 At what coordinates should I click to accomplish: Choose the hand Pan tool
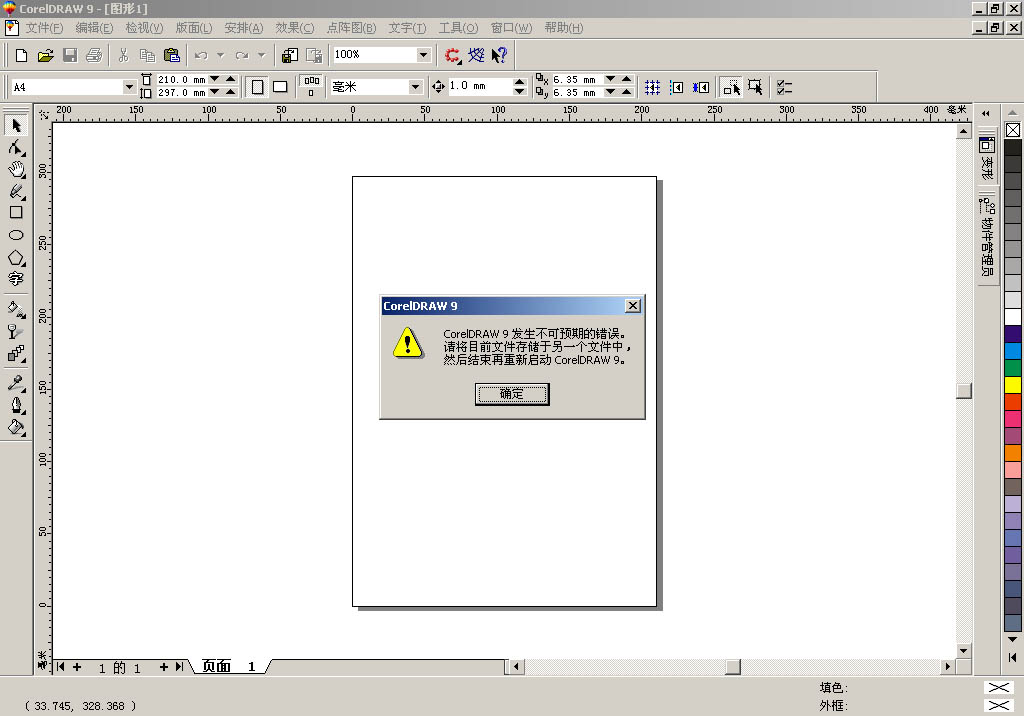pos(16,169)
